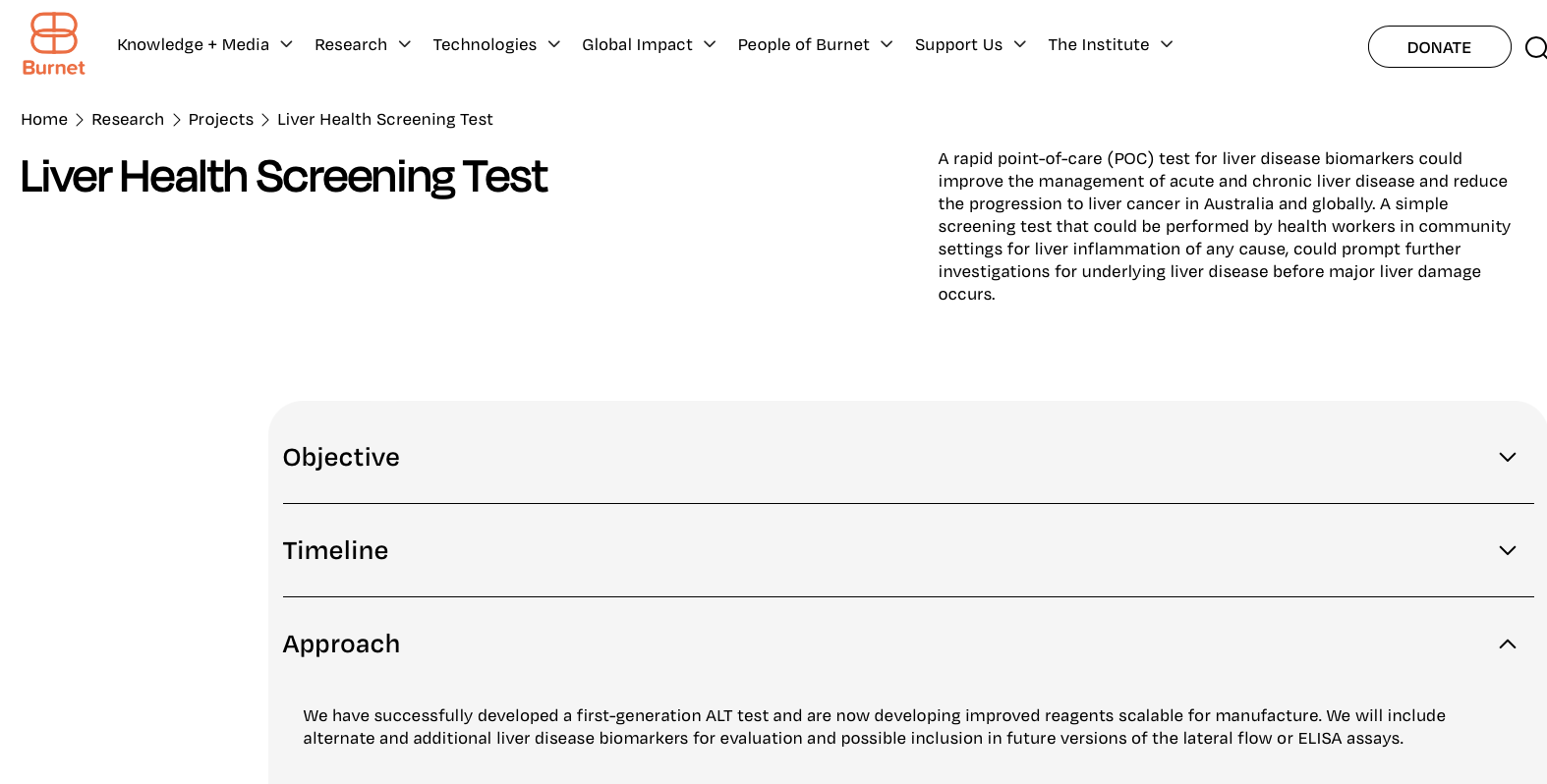The height and width of the screenshot is (784, 1547).
Task: Click chevron beside Knowledge + Media
Action: [287, 44]
